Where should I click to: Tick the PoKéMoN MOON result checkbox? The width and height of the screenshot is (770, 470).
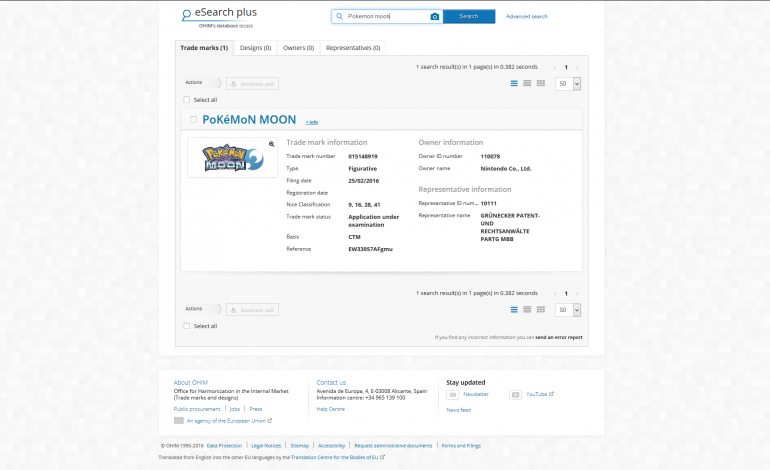[x=193, y=120]
